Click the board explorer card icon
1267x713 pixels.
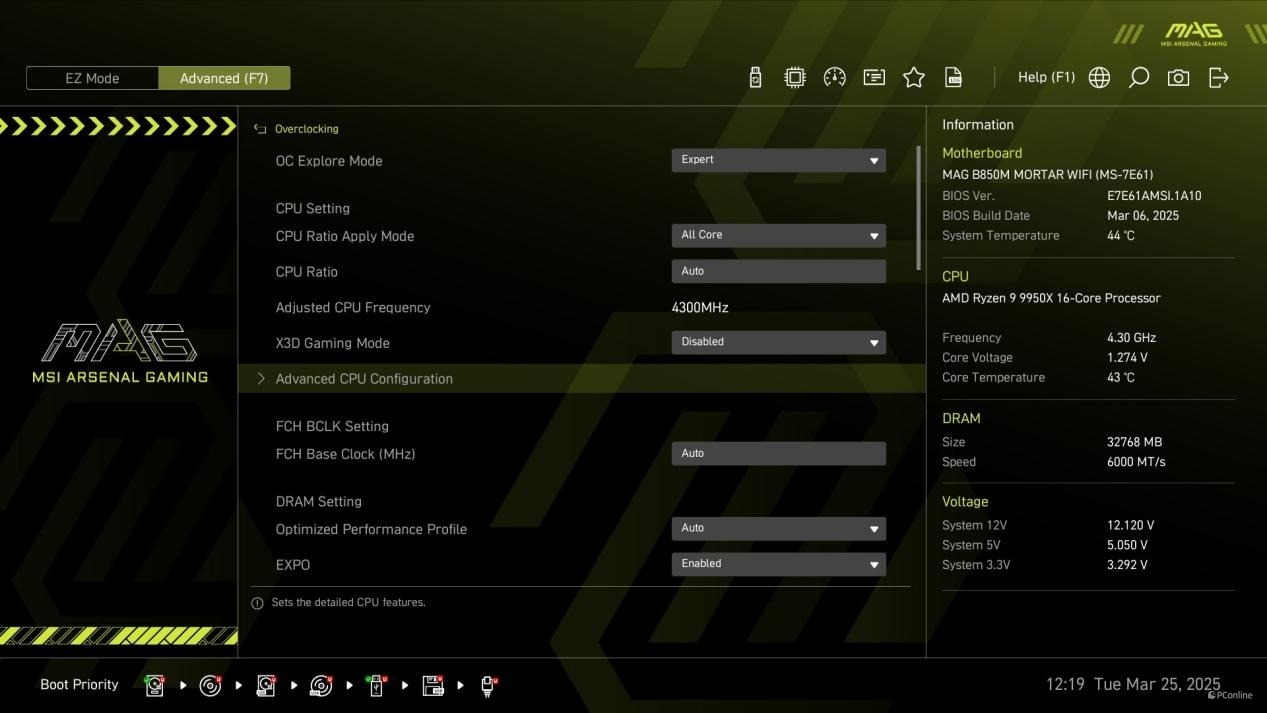point(874,78)
